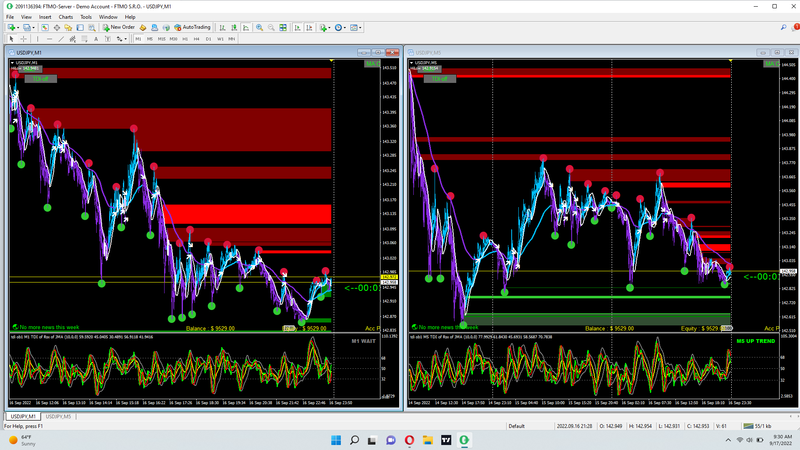Toggle the MA button on M1 chart
The height and width of the screenshot is (450, 800).
coord(372,64)
